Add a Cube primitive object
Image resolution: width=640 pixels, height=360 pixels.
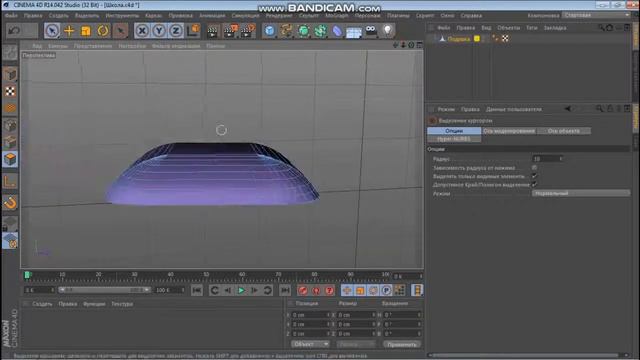[269, 31]
